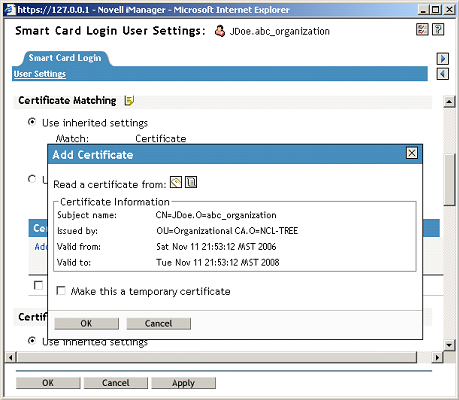
Task: Close the Add Certificate dialog
Action: click(412, 153)
